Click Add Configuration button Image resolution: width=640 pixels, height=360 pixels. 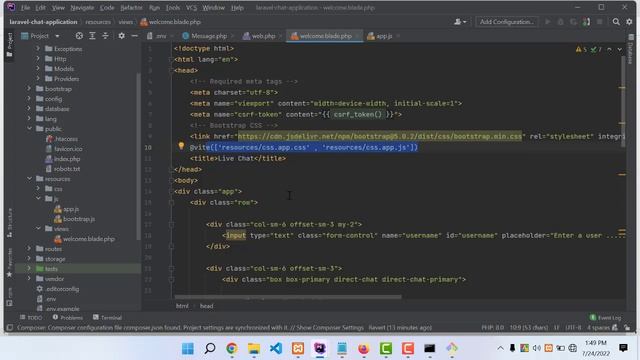point(507,22)
